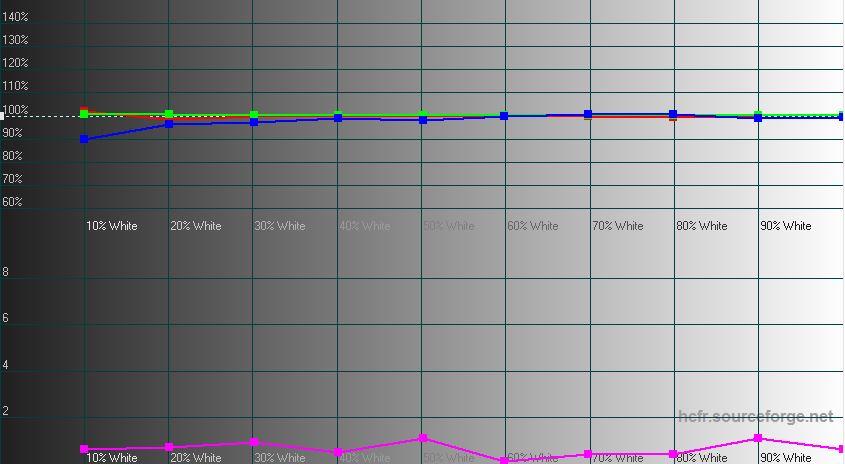Select the green data point at 10% White
The image size is (845, 464).
(84, 114)
